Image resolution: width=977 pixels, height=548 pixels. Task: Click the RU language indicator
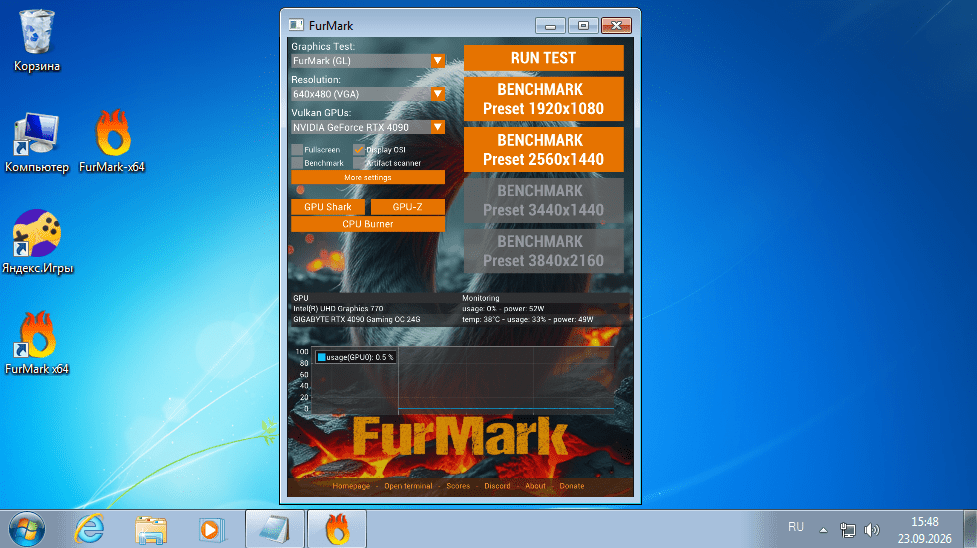coord(796,527)
